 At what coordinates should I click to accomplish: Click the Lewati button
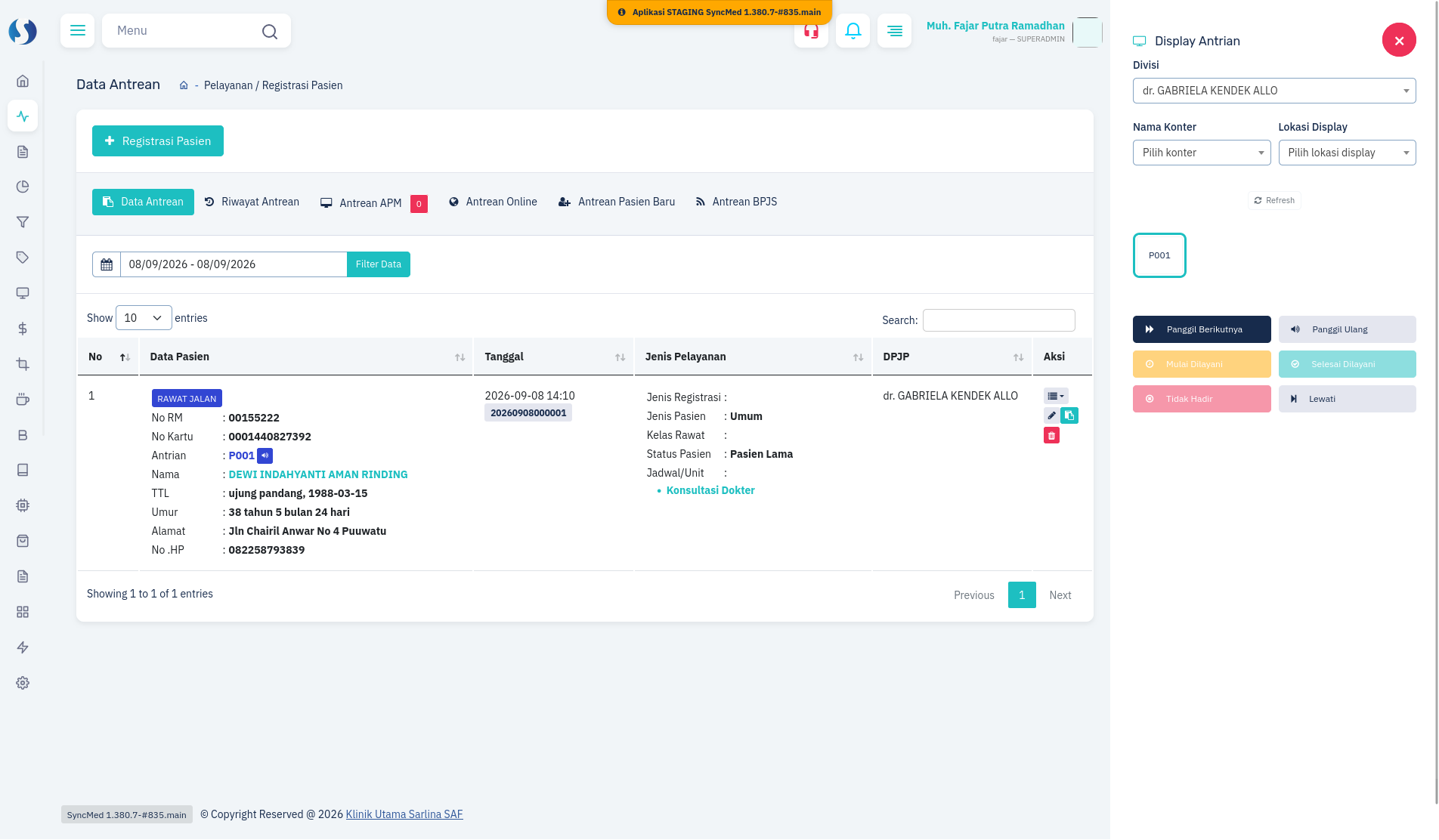[1347, 399]
